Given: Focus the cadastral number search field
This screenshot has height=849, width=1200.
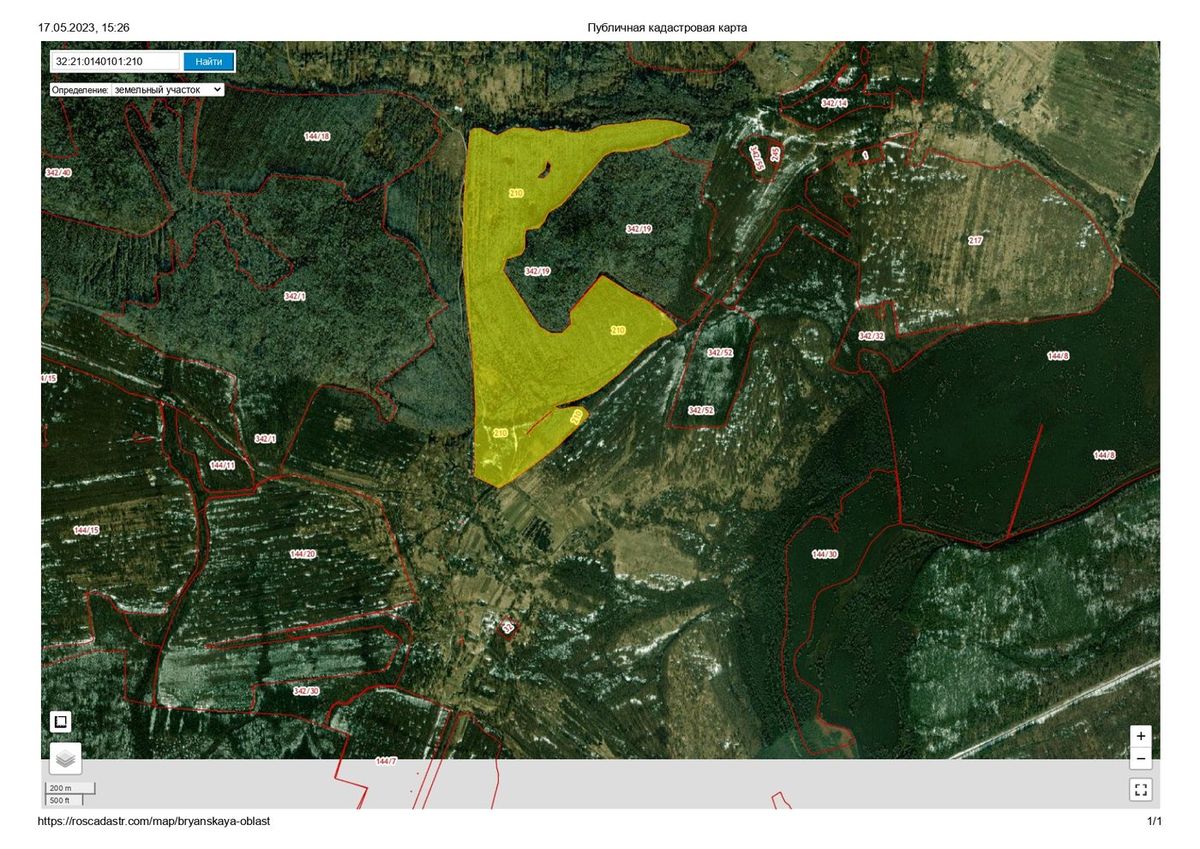Looking at the screenshot, I should [x=116, y=61].
